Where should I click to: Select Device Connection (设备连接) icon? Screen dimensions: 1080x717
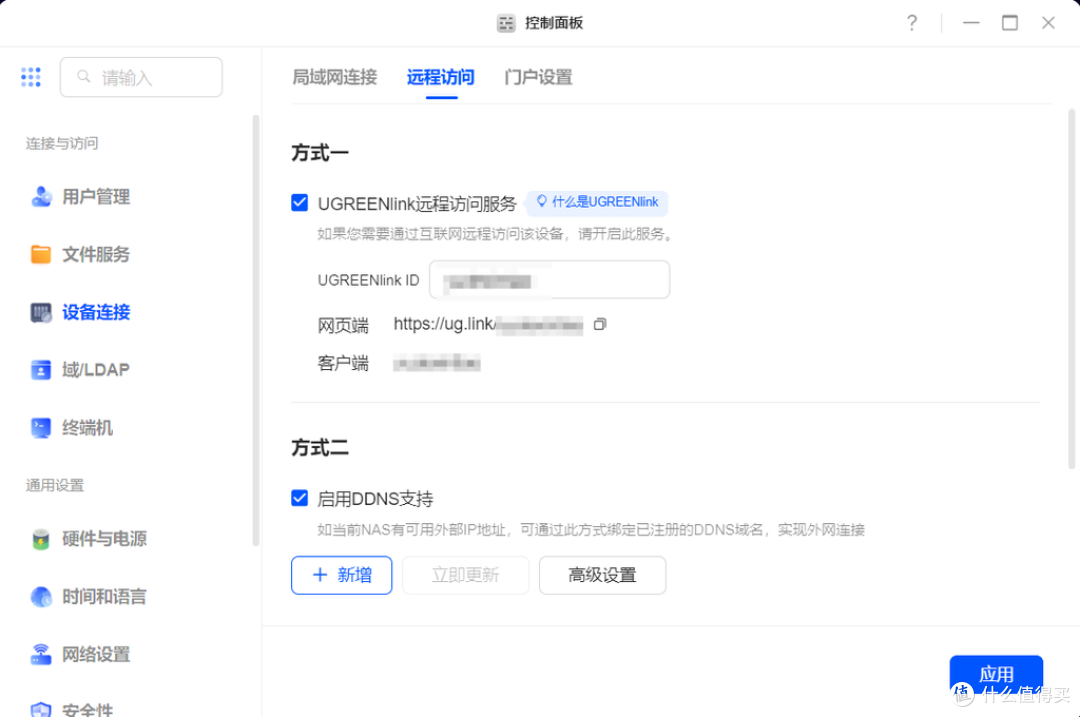41,312
